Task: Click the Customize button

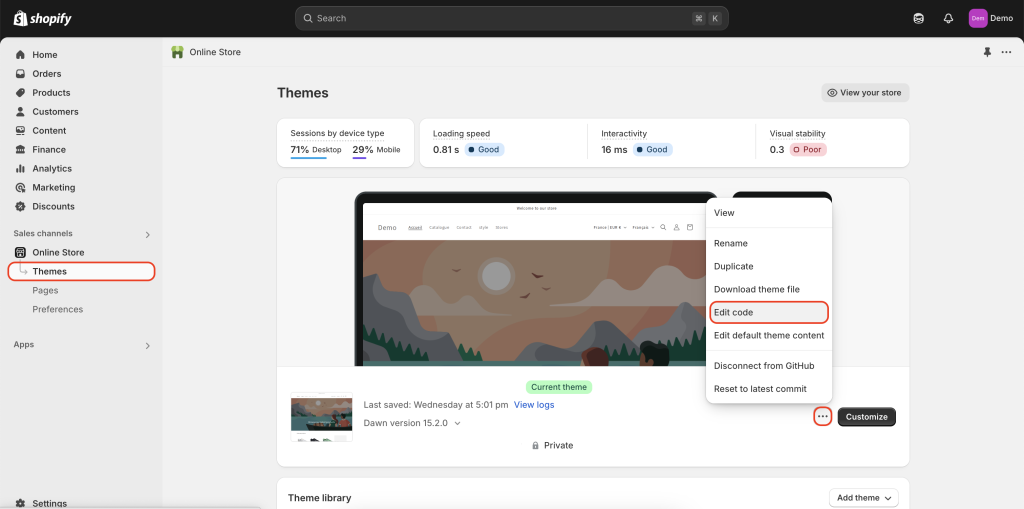Action: click(867, 417)
